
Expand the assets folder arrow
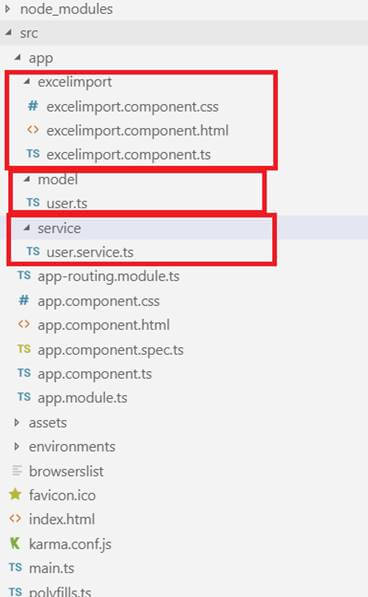click(17, 422)
